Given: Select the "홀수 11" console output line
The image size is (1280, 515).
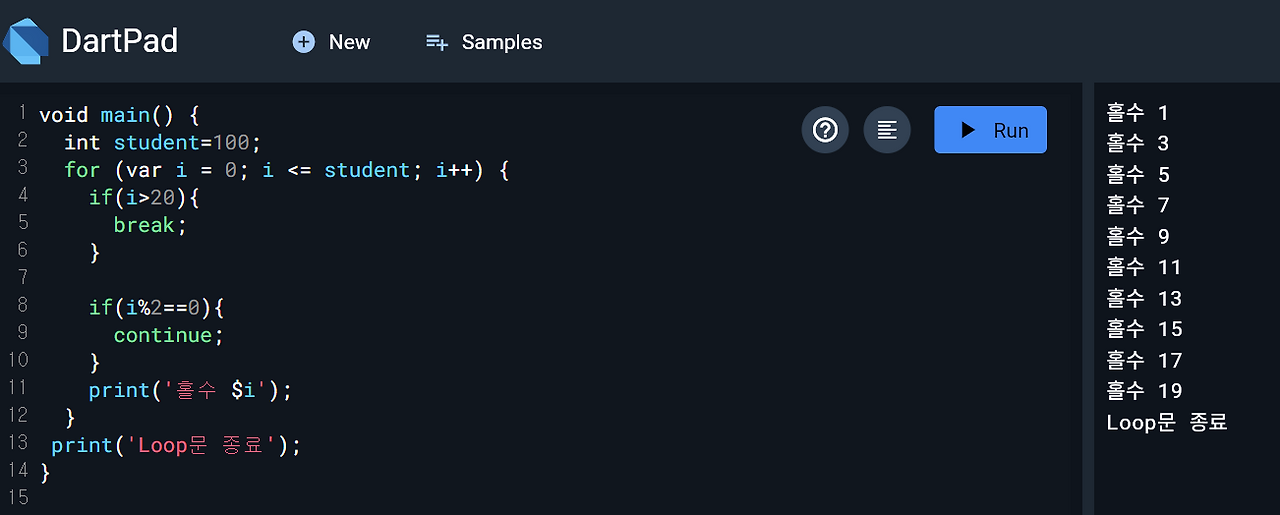Looking at the screenshot, I should click(1144, 267).
